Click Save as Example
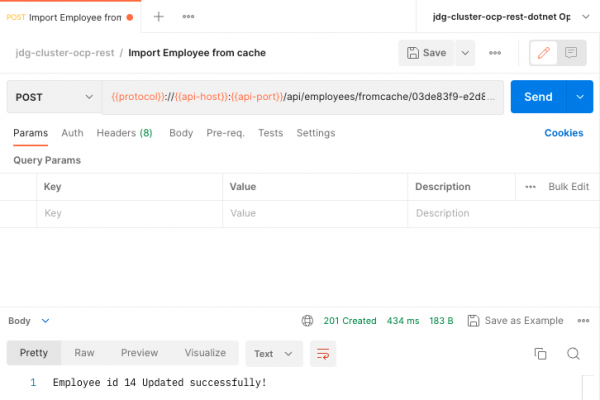Viewport: 600px width, 400px height. click(515, 321)
